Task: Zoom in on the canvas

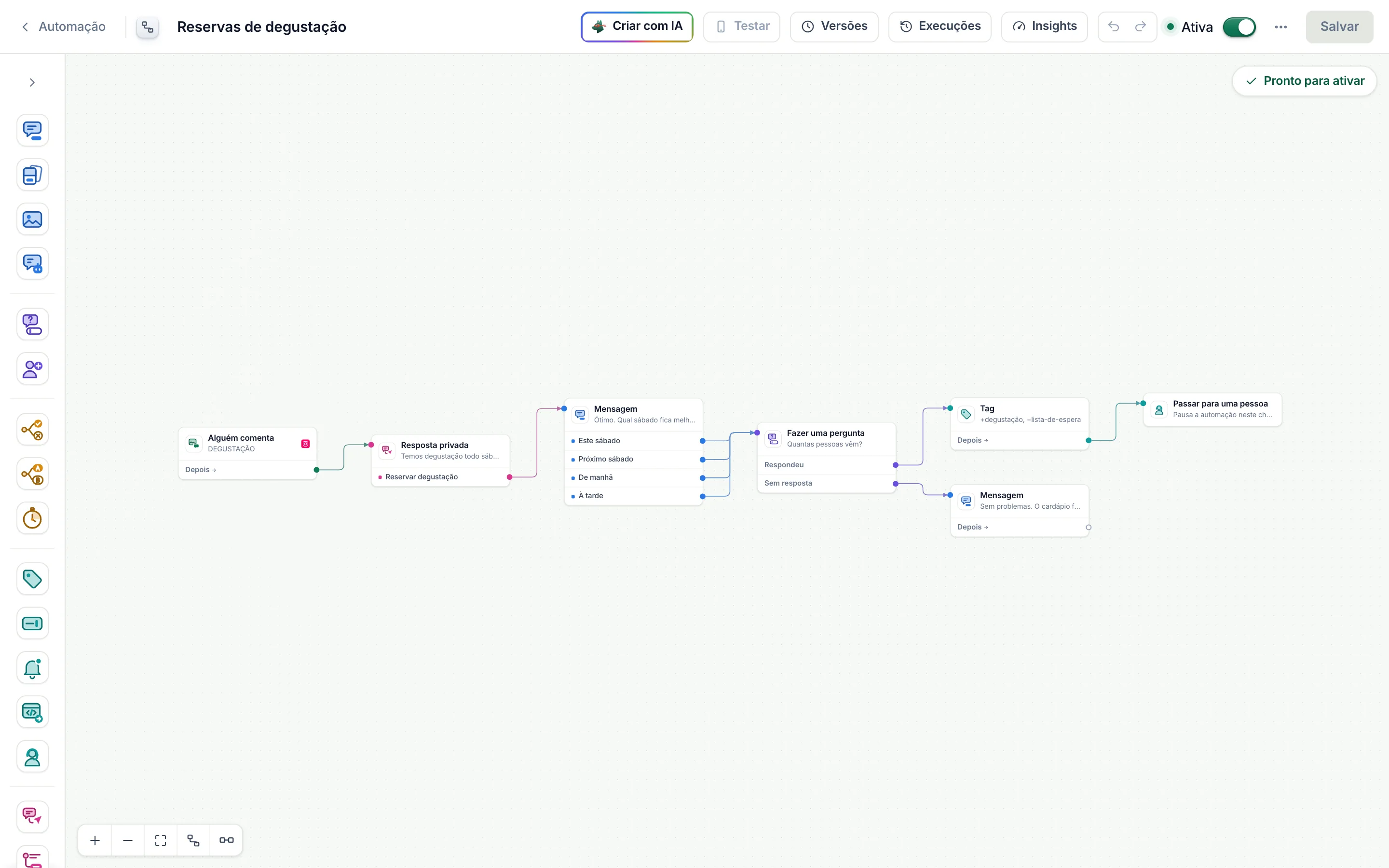Action: pyautogui.click(x=95, y=841)
